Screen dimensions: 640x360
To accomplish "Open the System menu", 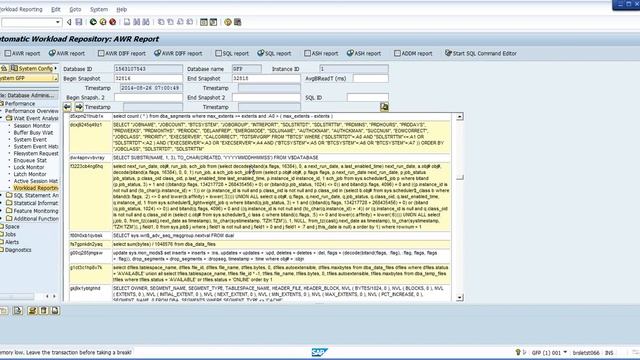I will (99, 9).
